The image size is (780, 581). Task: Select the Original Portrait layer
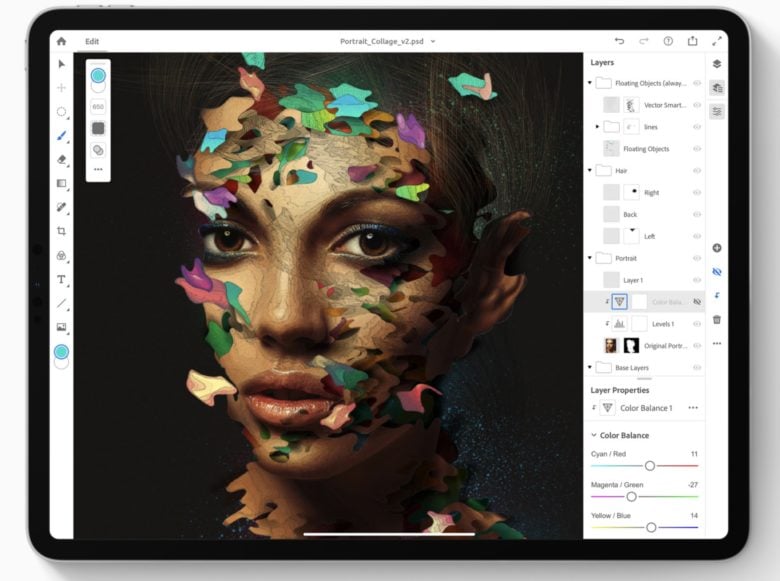(644, 346)
